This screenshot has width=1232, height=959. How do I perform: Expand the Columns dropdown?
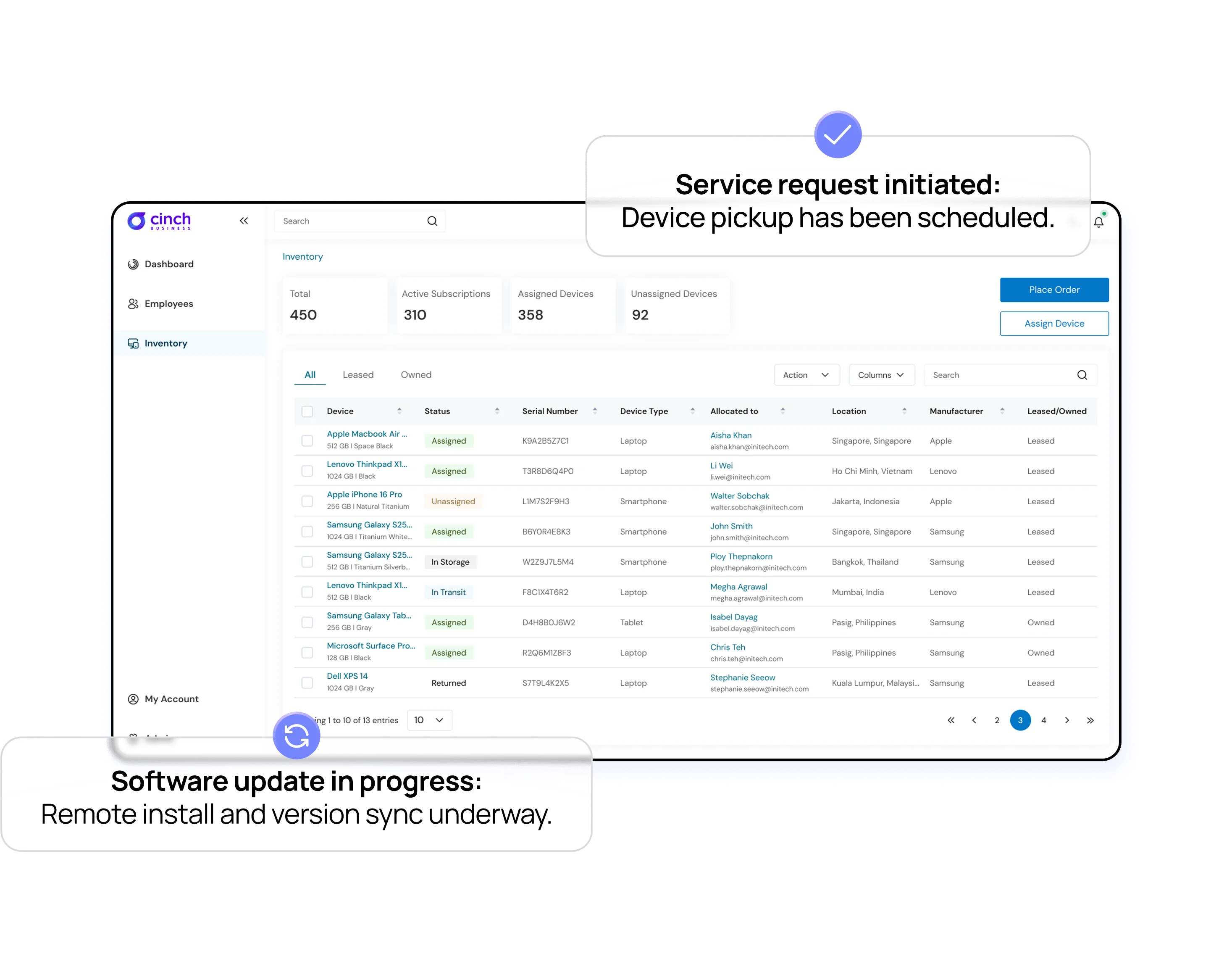(x=881, y=375)
